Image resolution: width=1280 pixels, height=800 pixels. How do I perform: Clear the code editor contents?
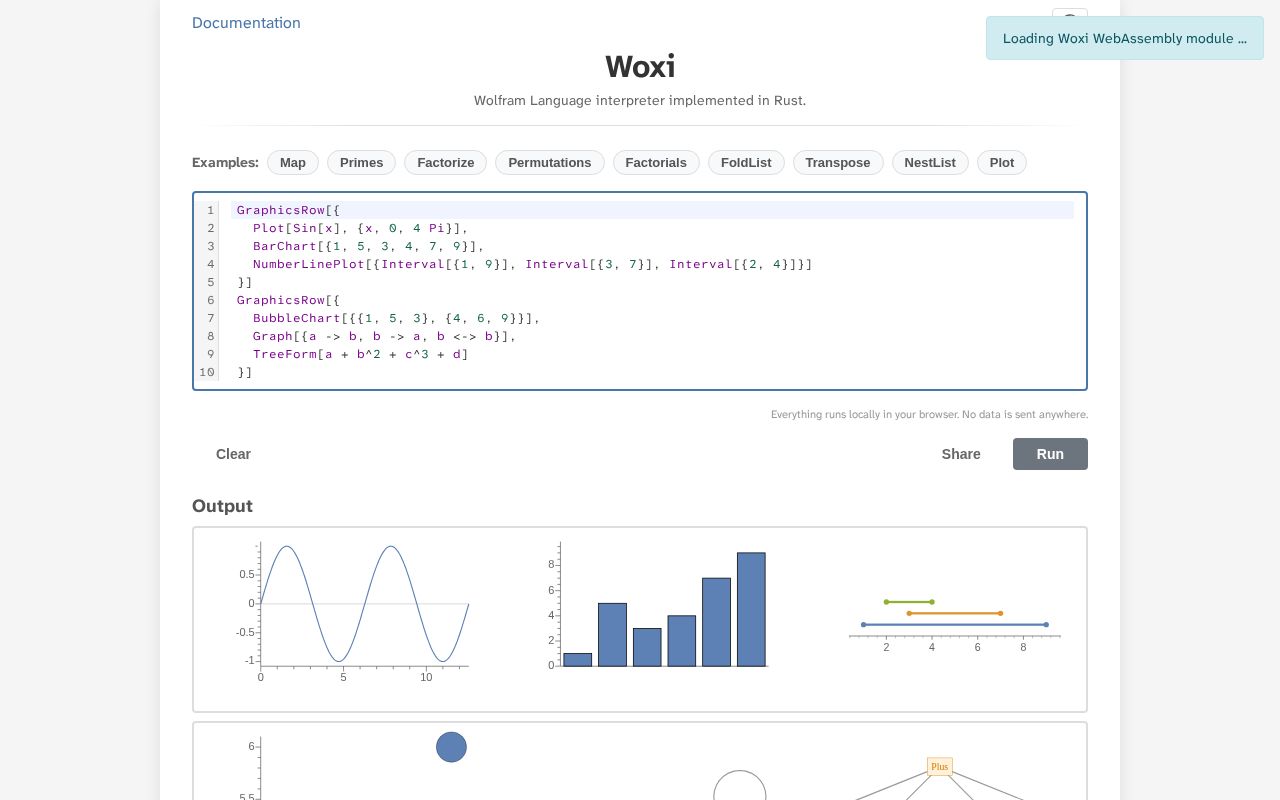[233, 454]
